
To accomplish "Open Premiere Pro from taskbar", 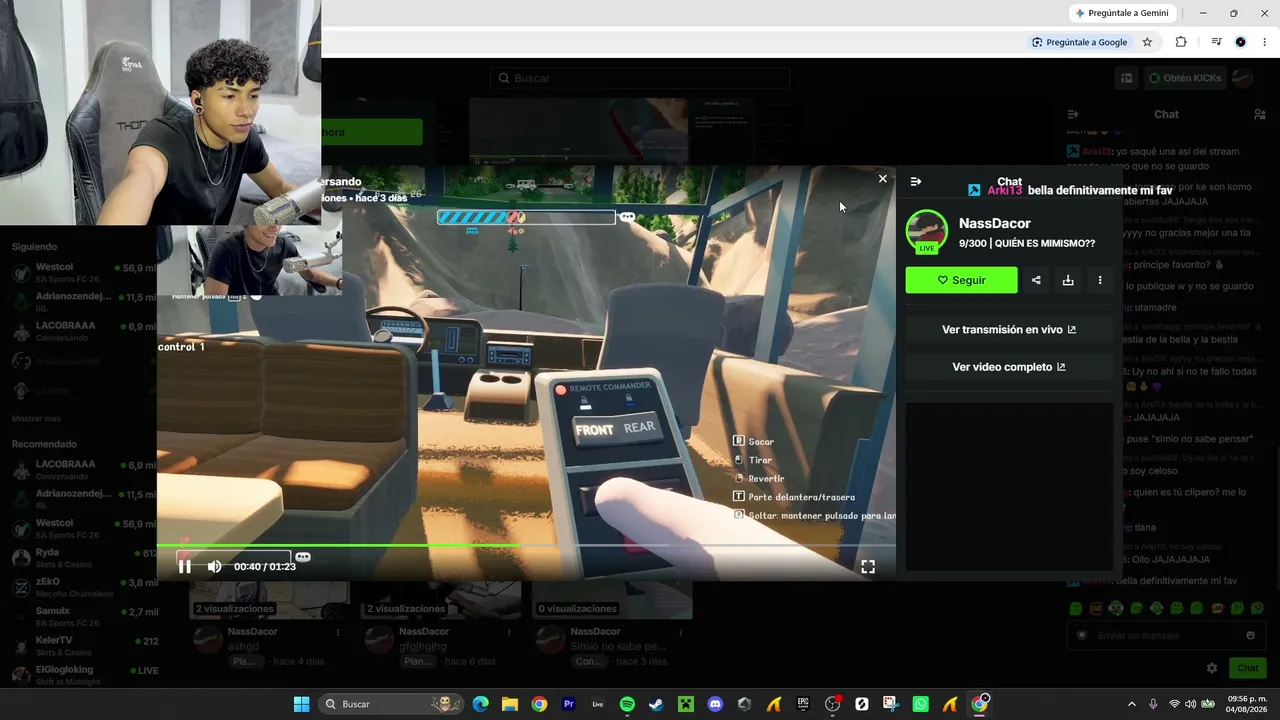I will 568,704.
